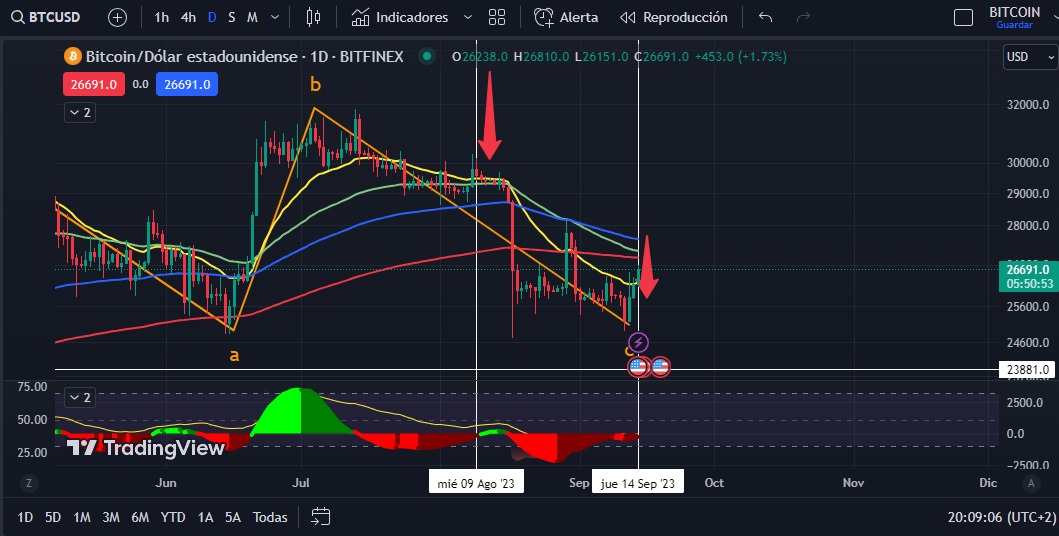Viewport: 1059px width, 536px height.
Task: Click the 32000.0 price axis value
Action: tap(1027, 105)
